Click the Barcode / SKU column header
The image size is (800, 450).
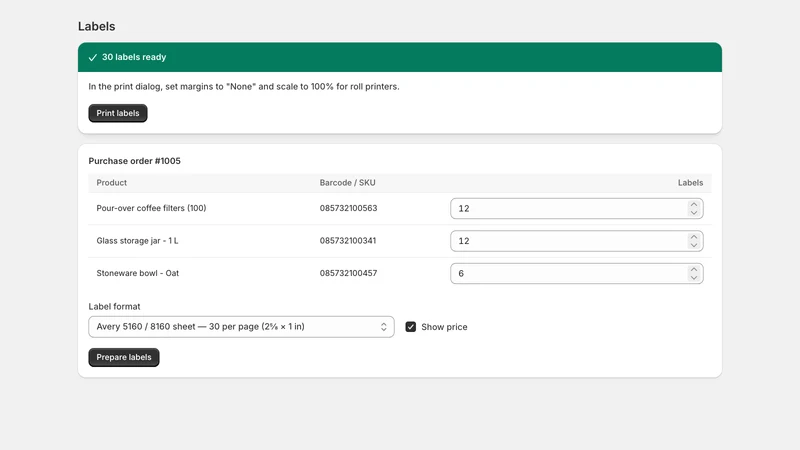pyautogui.click(x=347, y=183)
